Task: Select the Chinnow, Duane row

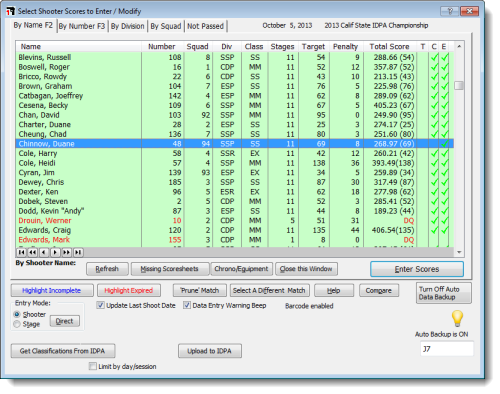Action: pos(235,144)
